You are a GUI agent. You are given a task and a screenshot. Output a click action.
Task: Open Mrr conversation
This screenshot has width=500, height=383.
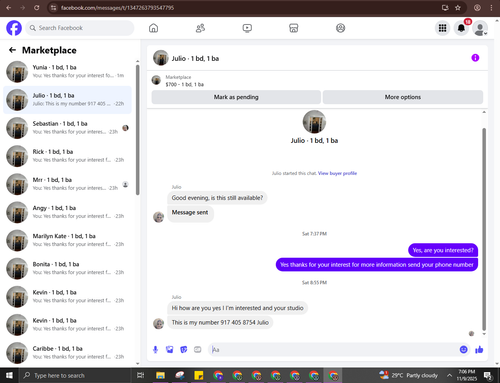pyautogui.click(x=67, y=184)
